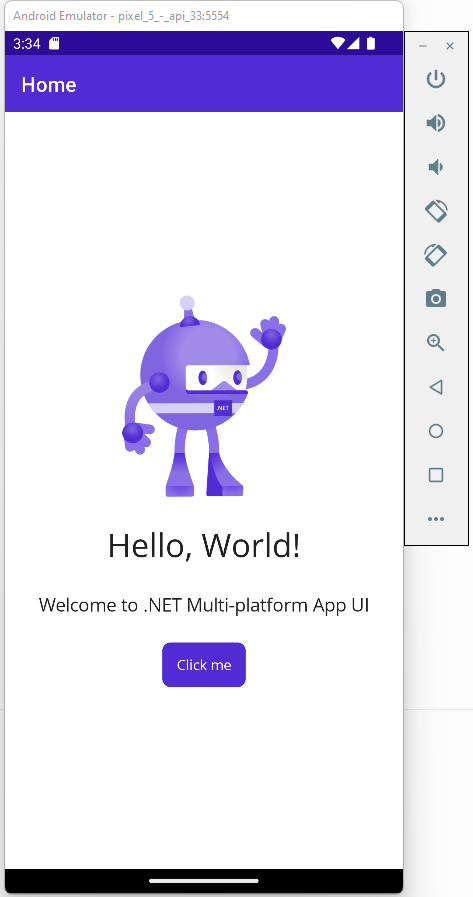Tap the Wi-Fi signal status icon
The image size is (473, 897).
pyautogui.click(x=338, y=43)
